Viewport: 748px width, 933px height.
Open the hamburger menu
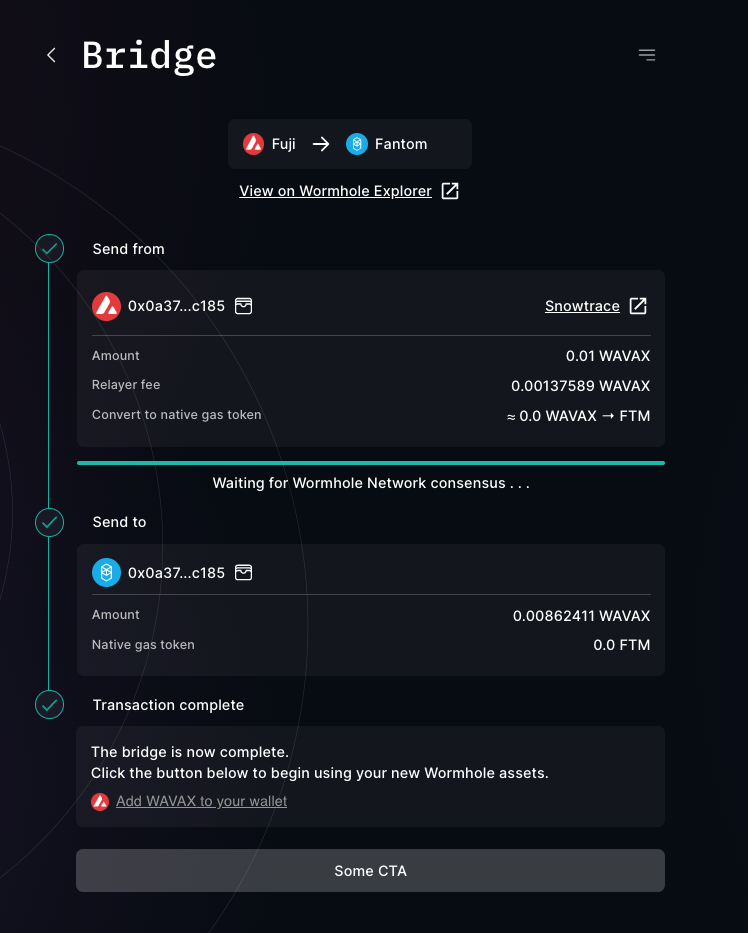pyautogui.click(x=647, y=55)
